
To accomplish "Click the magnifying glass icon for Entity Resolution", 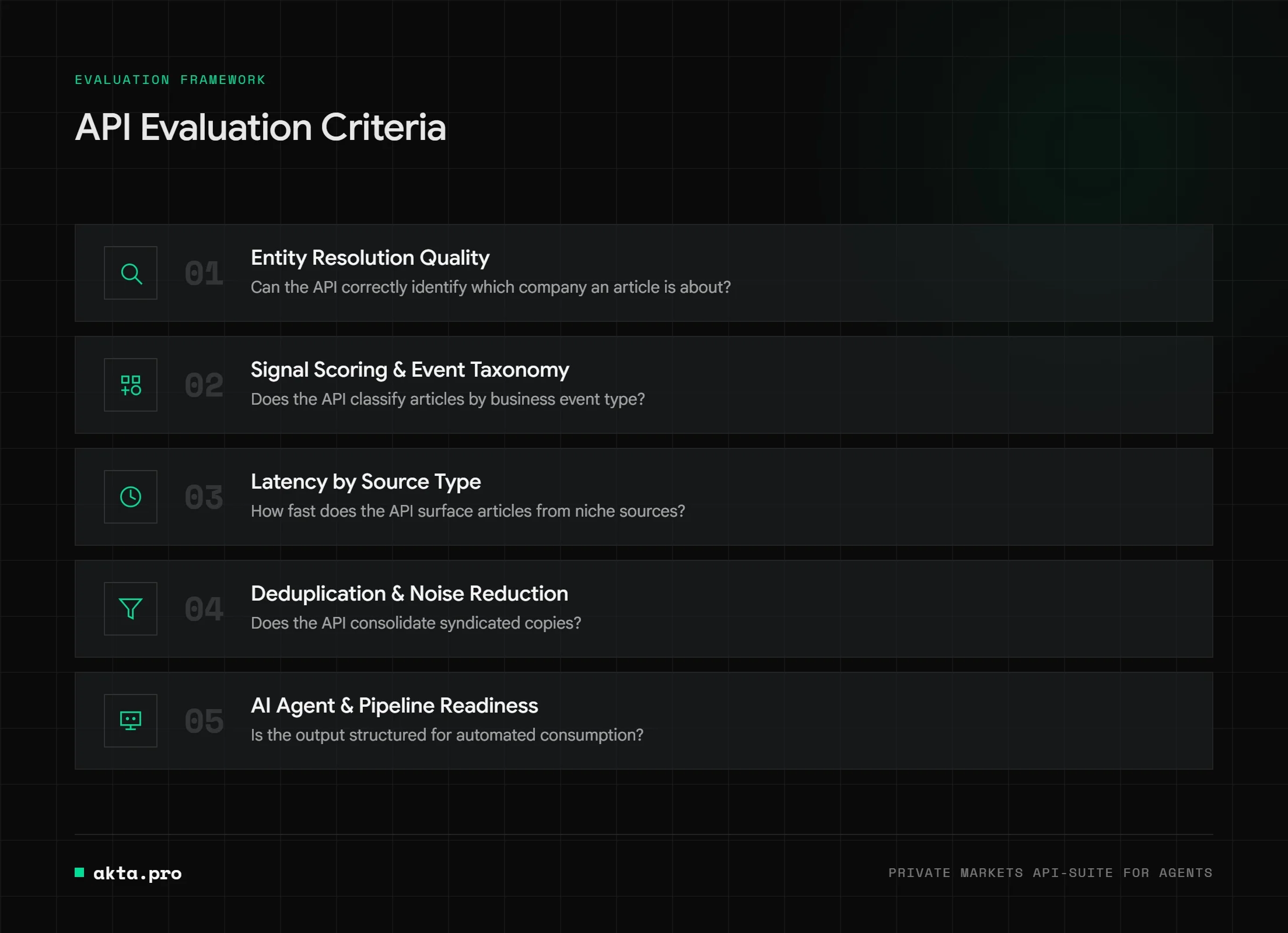I will [131, 273].
